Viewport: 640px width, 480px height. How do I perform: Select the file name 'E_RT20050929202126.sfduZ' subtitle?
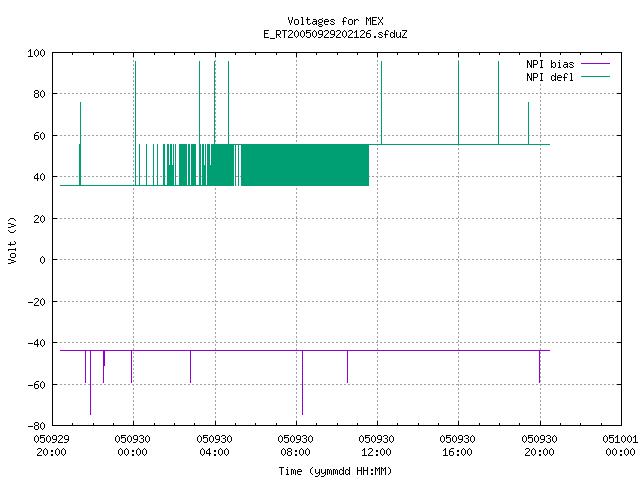pos(335,34)
